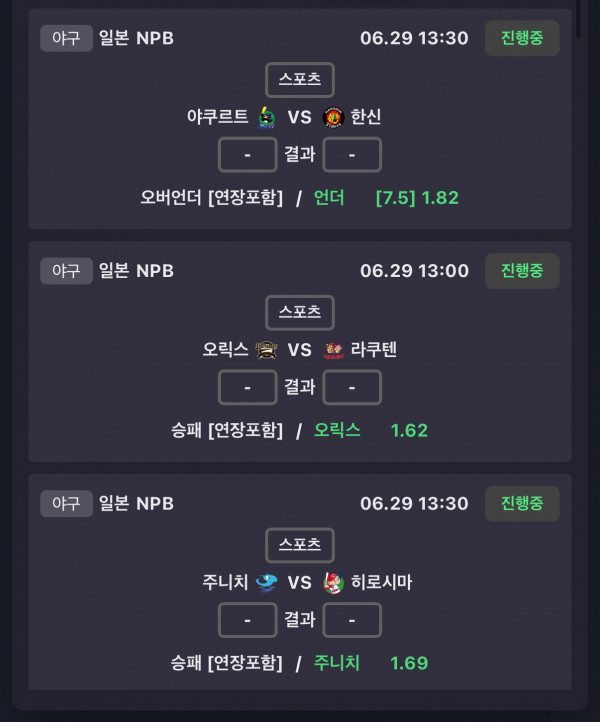Click the Orix Buffaloes team logo

(x=266, y=350)
